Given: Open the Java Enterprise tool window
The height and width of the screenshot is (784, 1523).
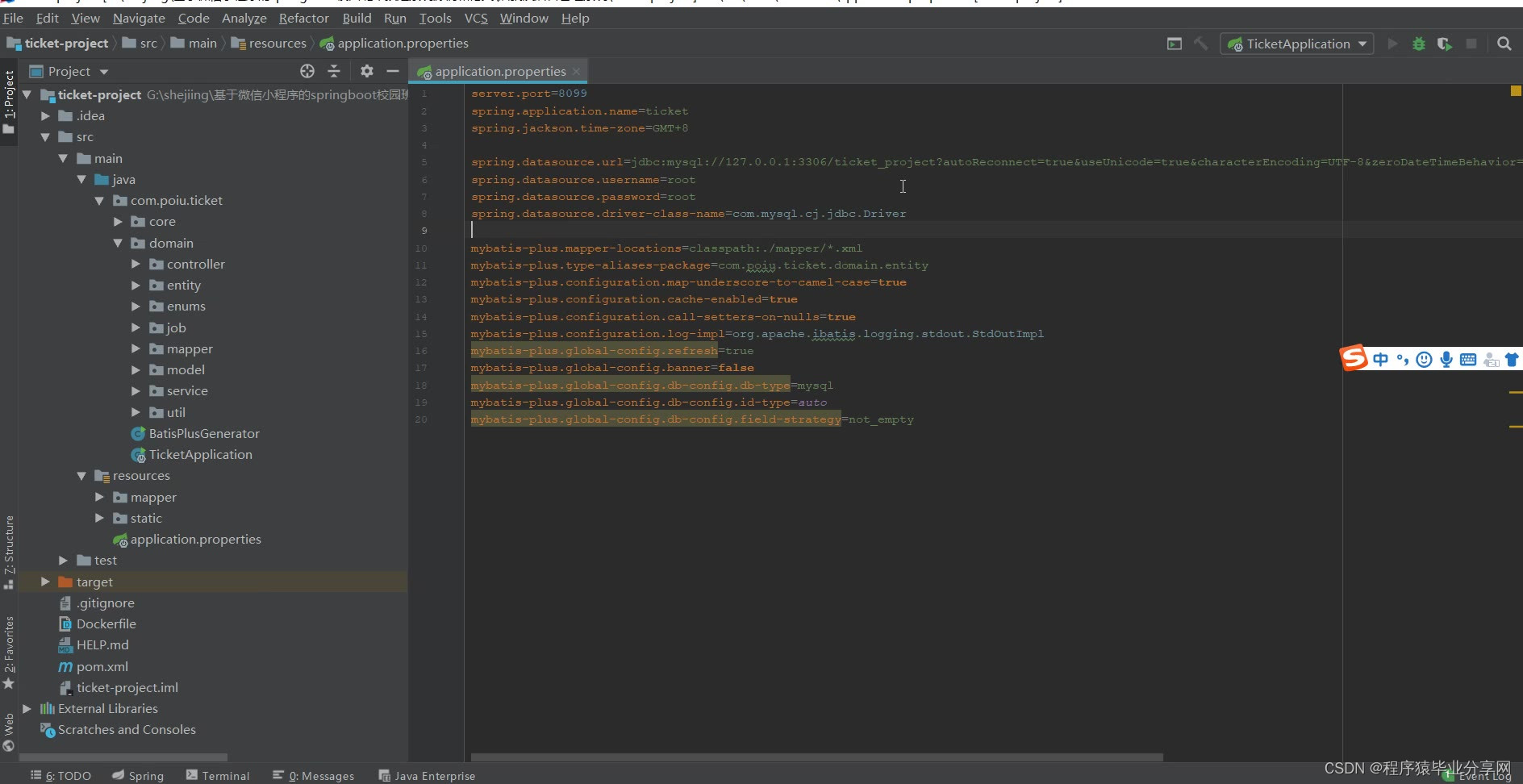Looking at the screenshot, I should [x=427, y=775].
